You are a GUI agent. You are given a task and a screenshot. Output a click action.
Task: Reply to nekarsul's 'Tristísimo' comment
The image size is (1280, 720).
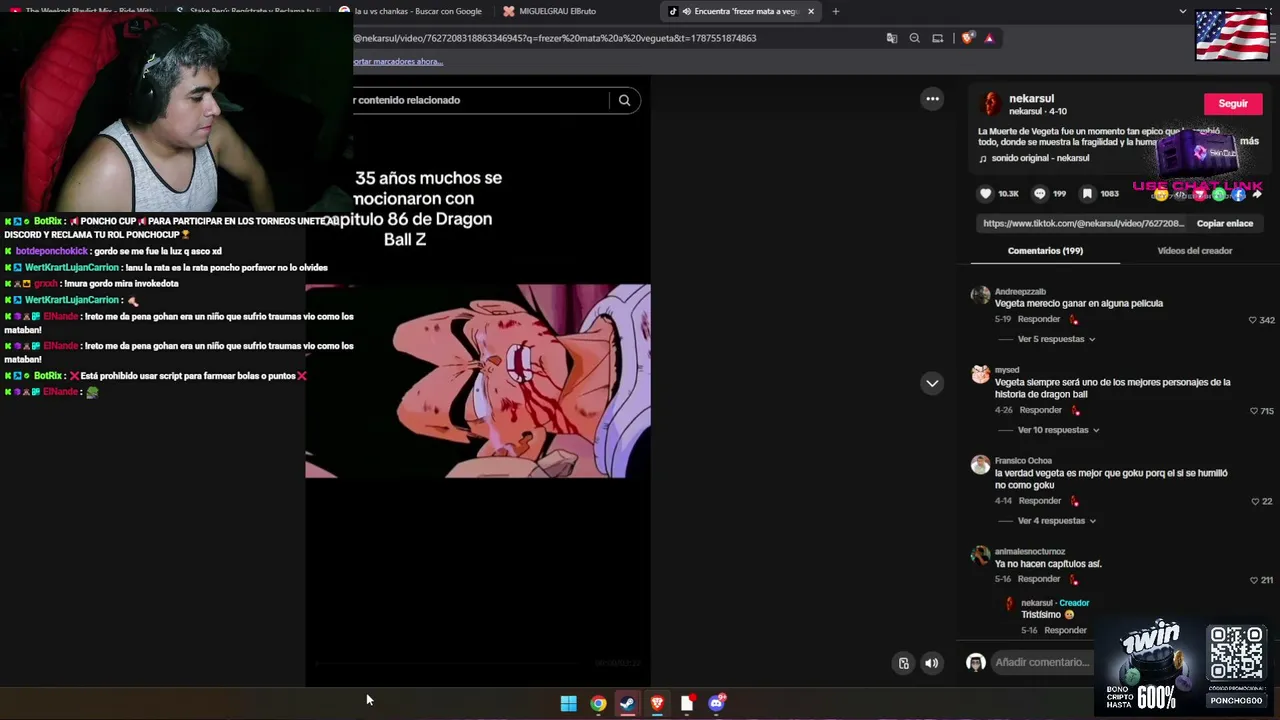pyautogui.click(x=1065, y=630)
